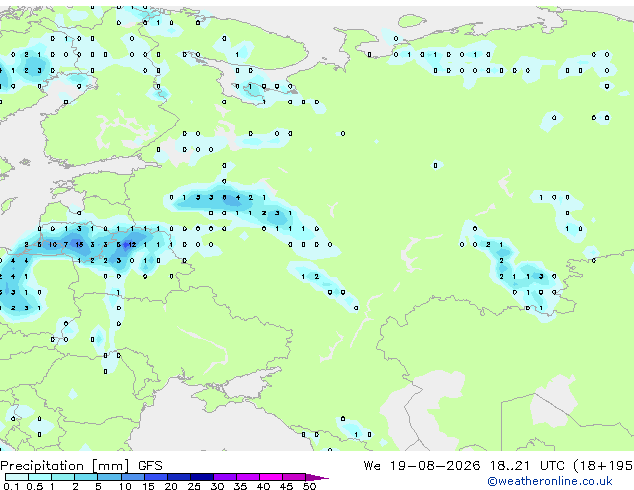
Task: Select the 0.1 mm legend color swatch
Action: 17,477
